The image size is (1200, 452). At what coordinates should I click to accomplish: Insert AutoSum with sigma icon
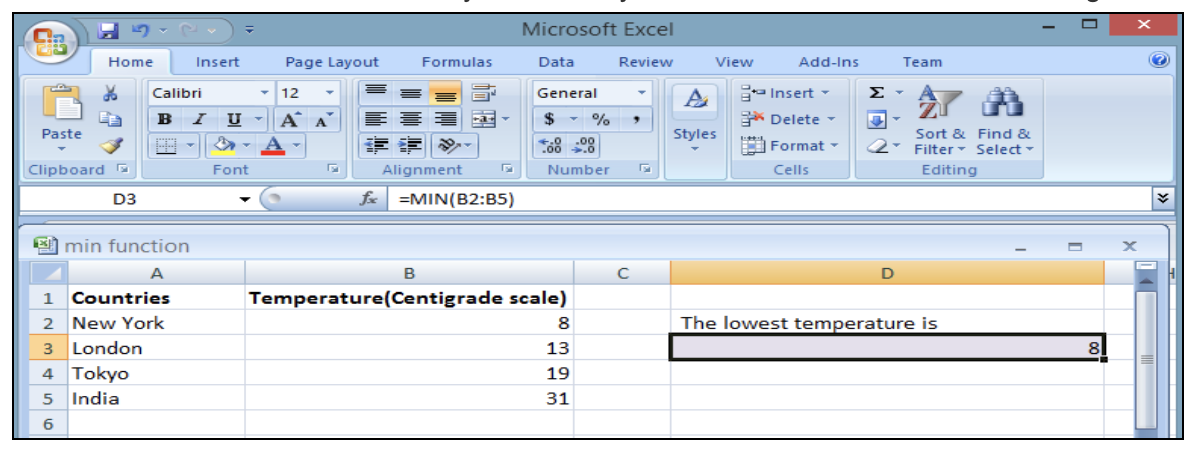[x=876, y=93]
